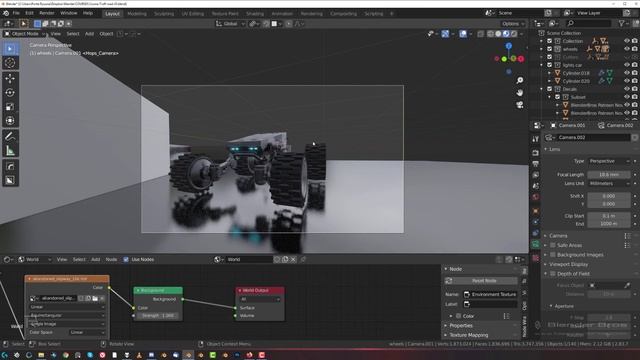Switch to the Shading workspace tab
Viewport: 640px width, 360px height.
click(x=255, y=13)
